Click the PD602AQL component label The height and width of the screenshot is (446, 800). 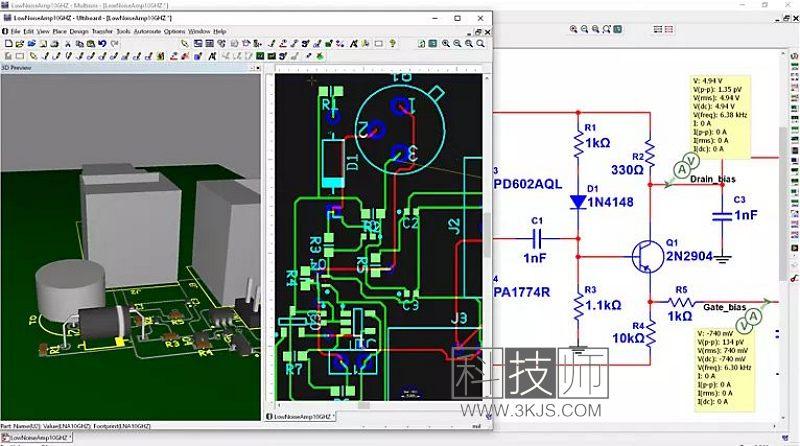tap(528, 184)
